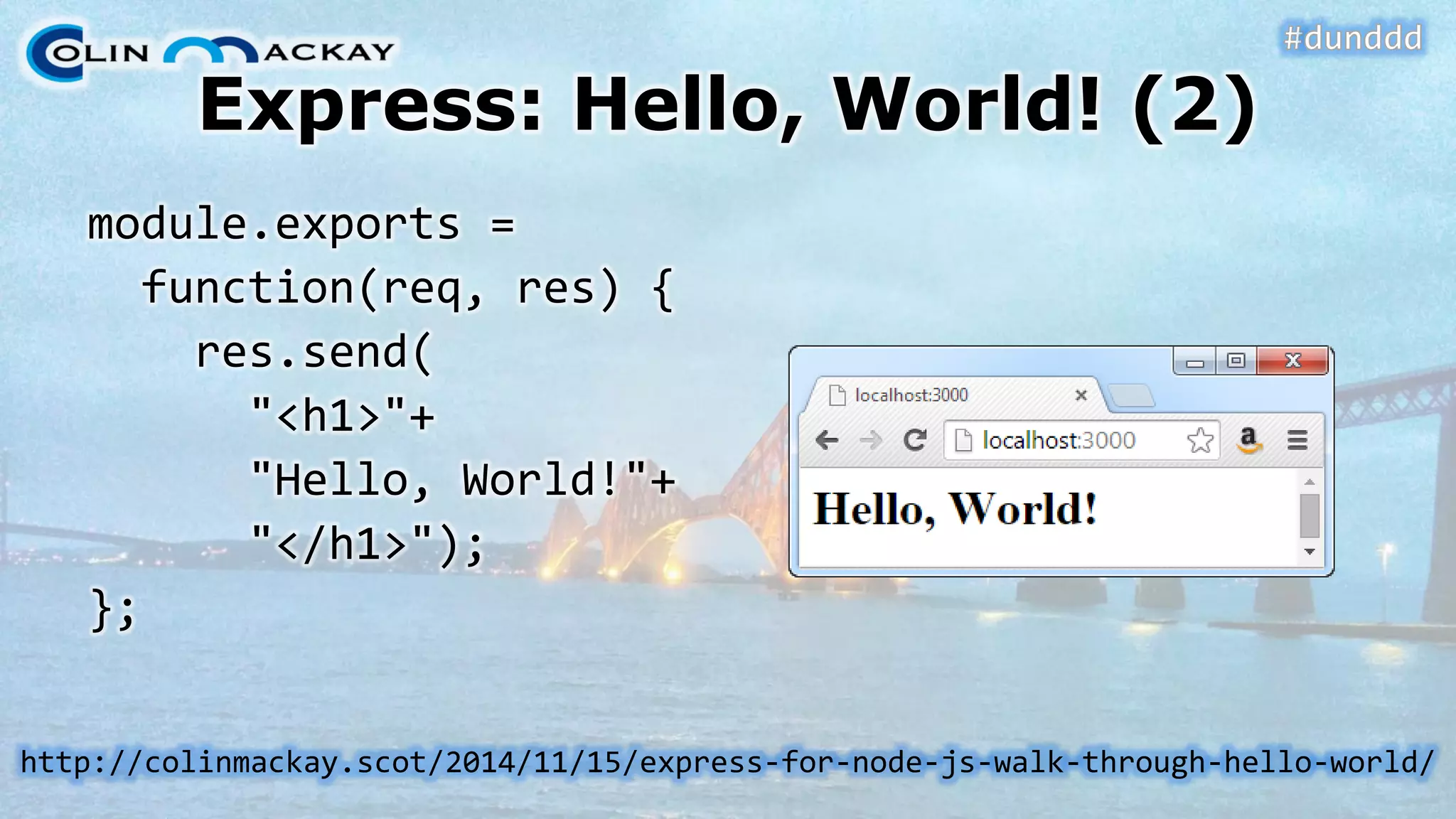Open the Amazon extension icon
Viewport: 1456px width, 819px height.
[x=1248, y=440]
